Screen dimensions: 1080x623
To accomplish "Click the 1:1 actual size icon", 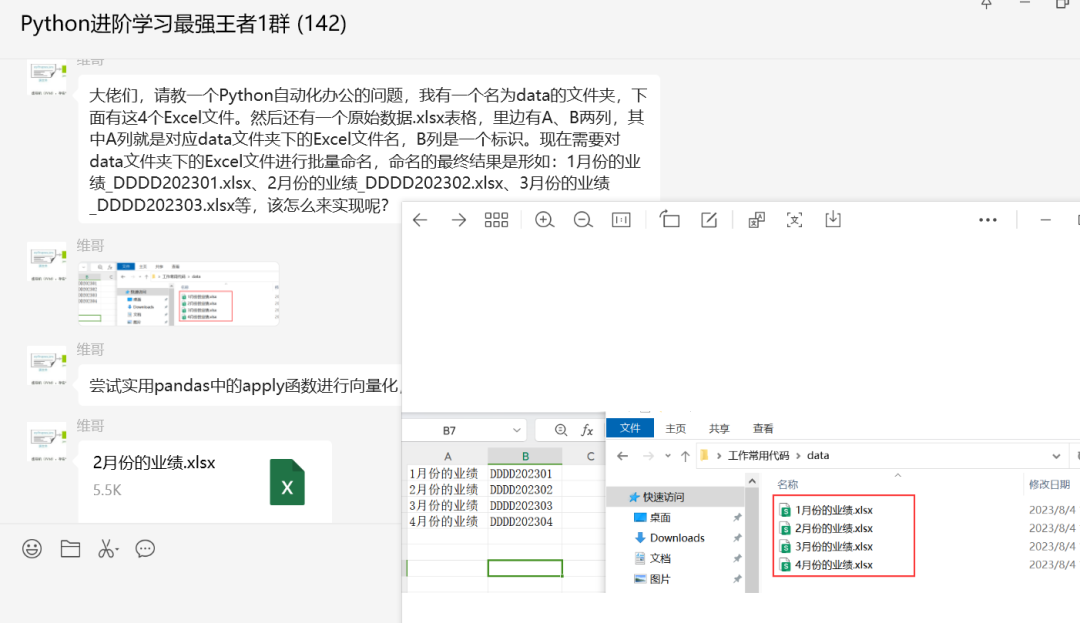I will point(623,219).
